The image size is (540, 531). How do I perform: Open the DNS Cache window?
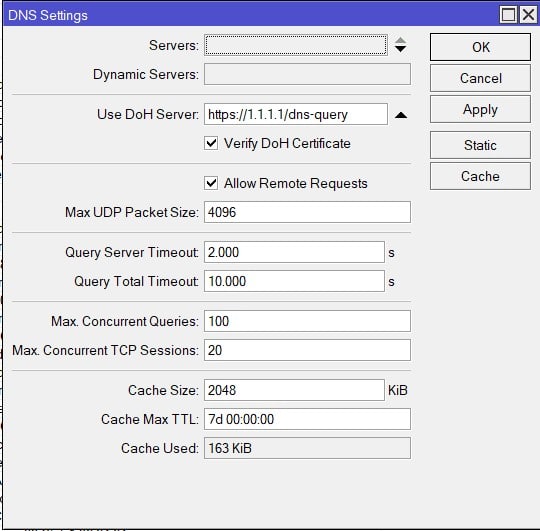pos(480,176)
